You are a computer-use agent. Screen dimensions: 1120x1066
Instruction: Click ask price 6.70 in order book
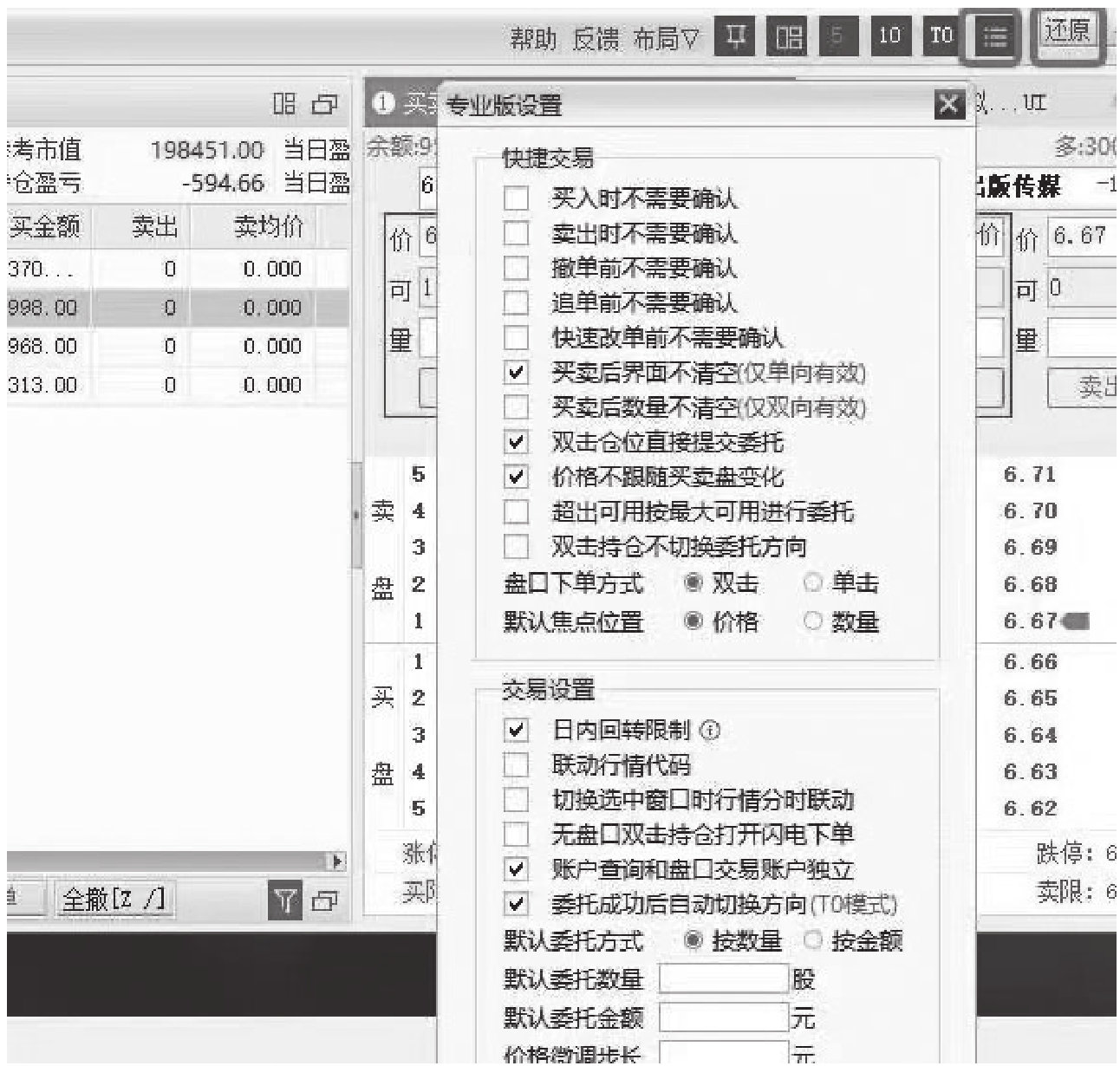(1030, 510)
